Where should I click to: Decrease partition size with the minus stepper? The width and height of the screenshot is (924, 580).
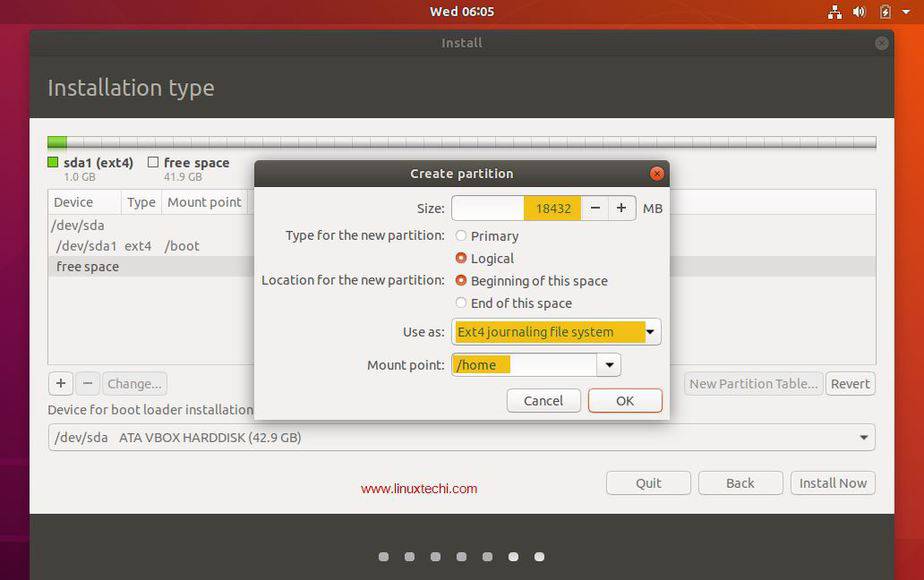[595, 208]
